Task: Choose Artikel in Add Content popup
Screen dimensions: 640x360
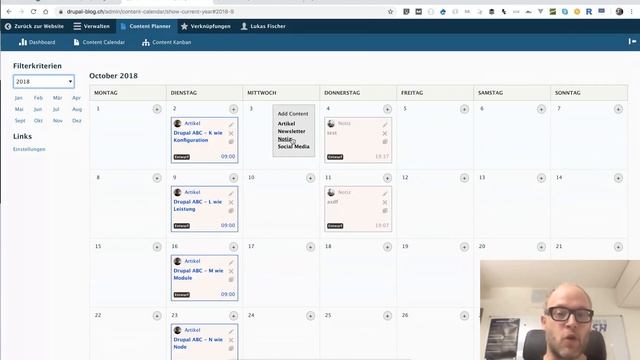Action: click(286, 124)
